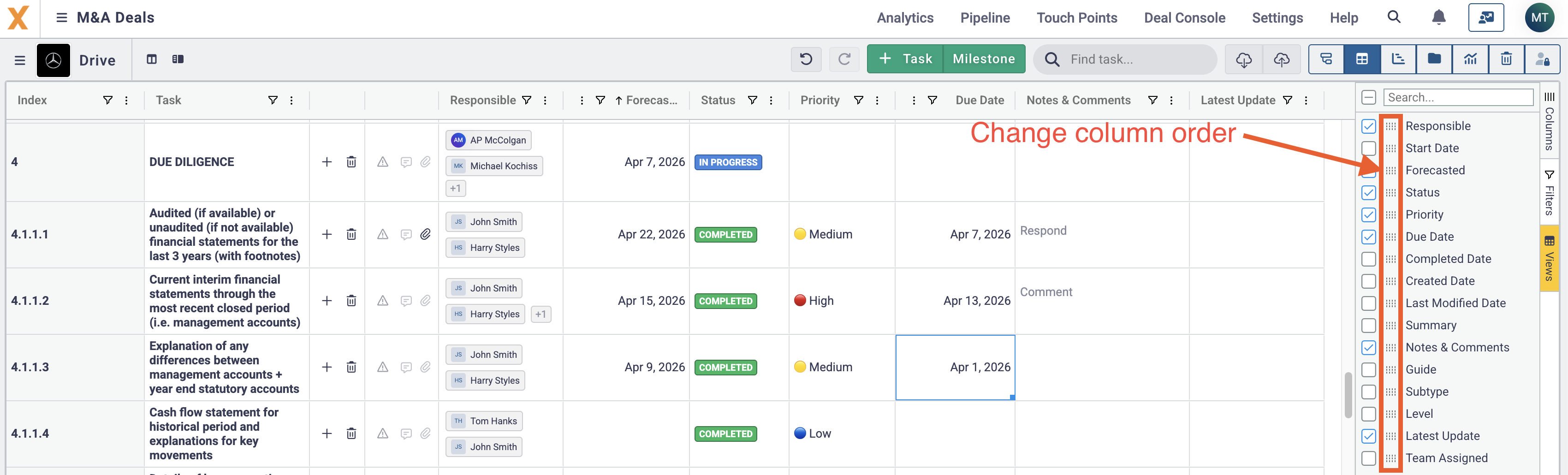
Task: Open the comment bubble for row 4.1.1.3
Action: (x=406, y=367)
